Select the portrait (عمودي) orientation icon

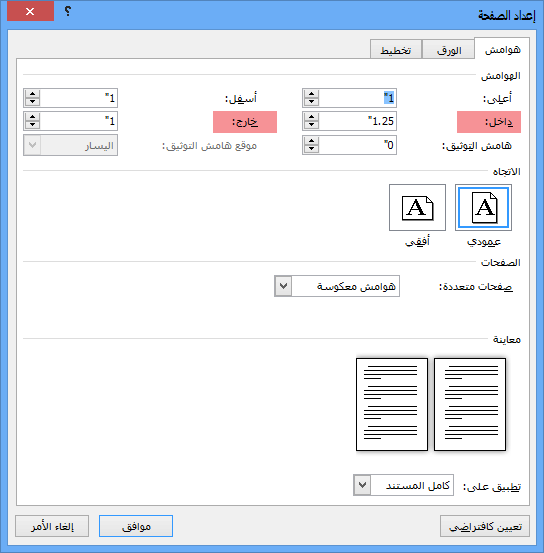483,207
